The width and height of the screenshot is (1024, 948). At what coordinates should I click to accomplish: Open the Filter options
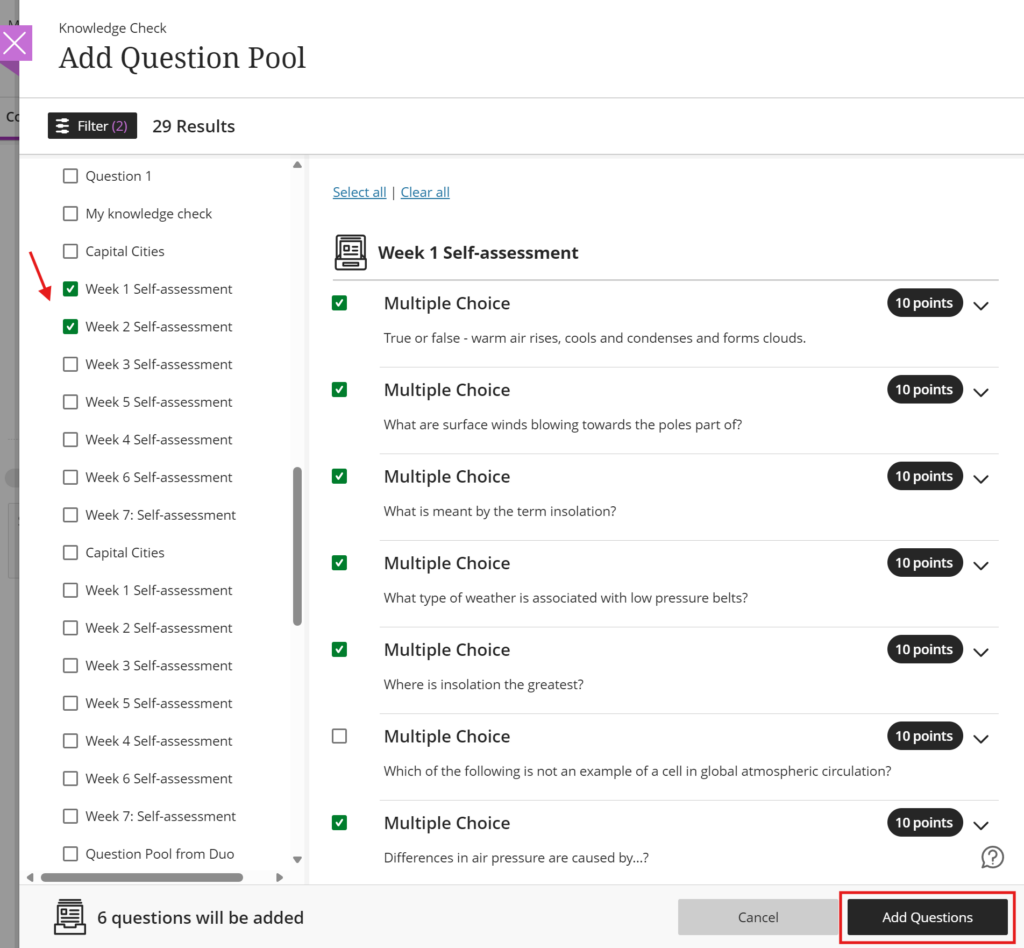point(91,125)
